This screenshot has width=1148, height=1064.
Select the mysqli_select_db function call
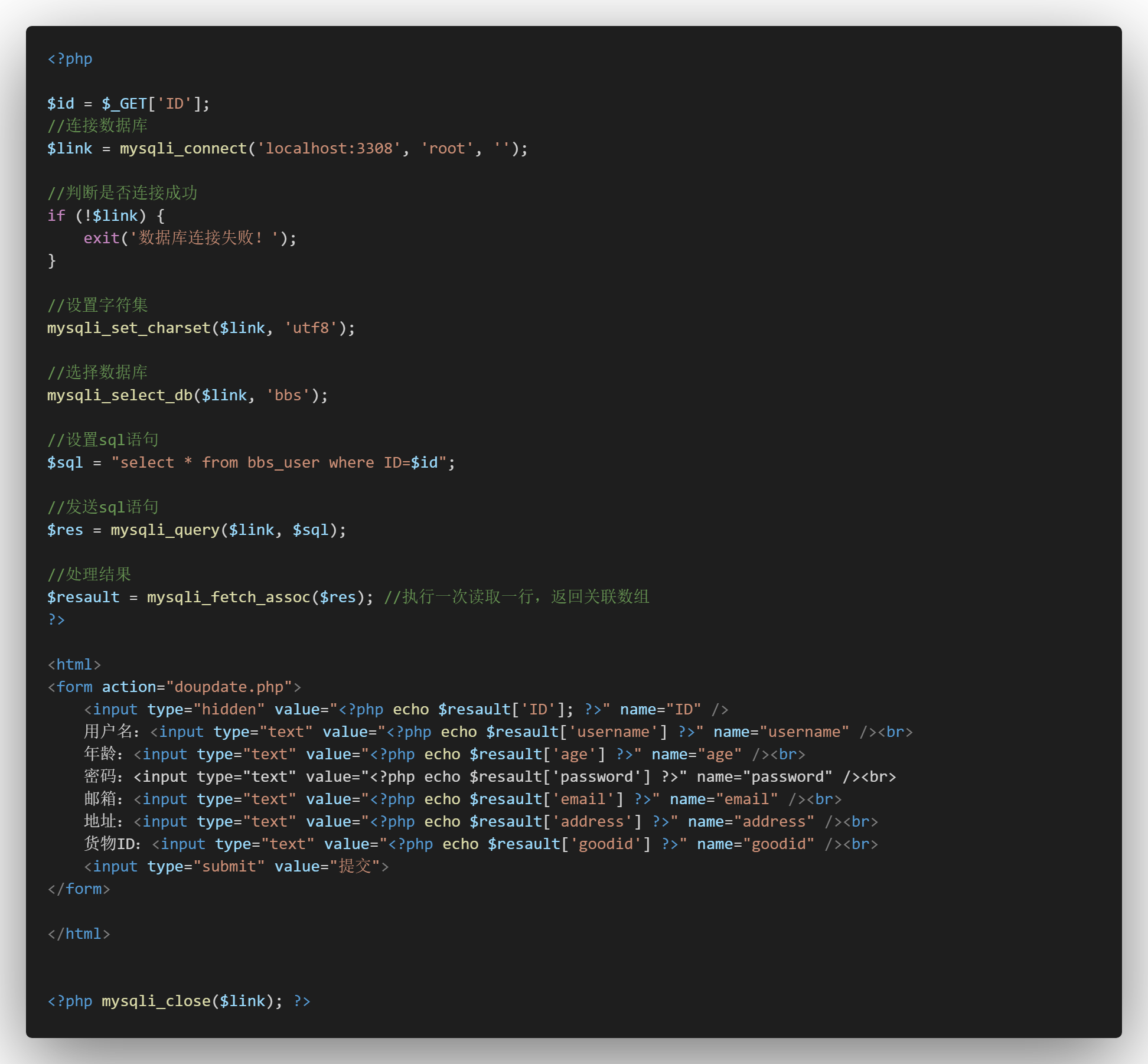coord(148,394)
